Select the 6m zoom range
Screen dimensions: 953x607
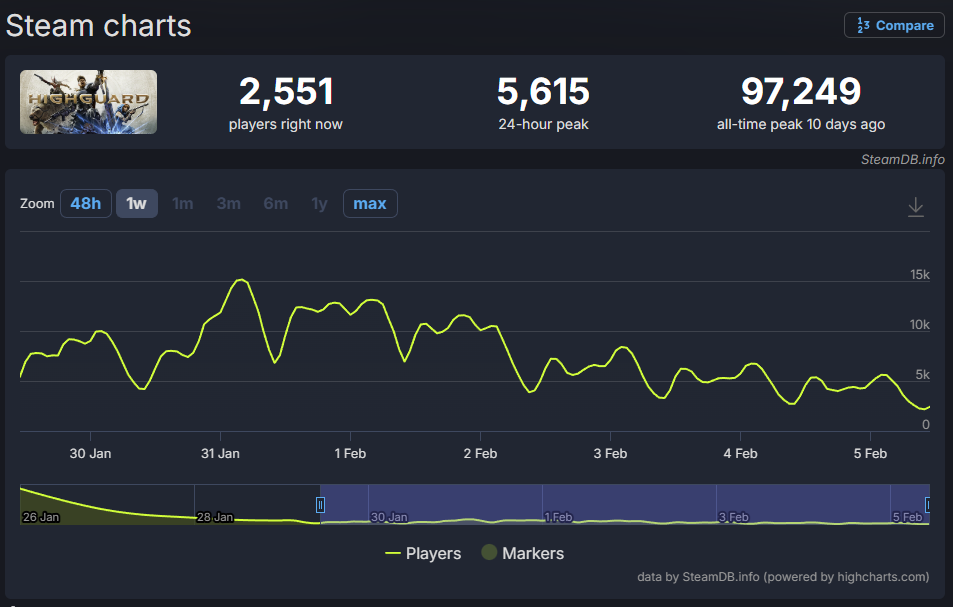click(275, 204)
